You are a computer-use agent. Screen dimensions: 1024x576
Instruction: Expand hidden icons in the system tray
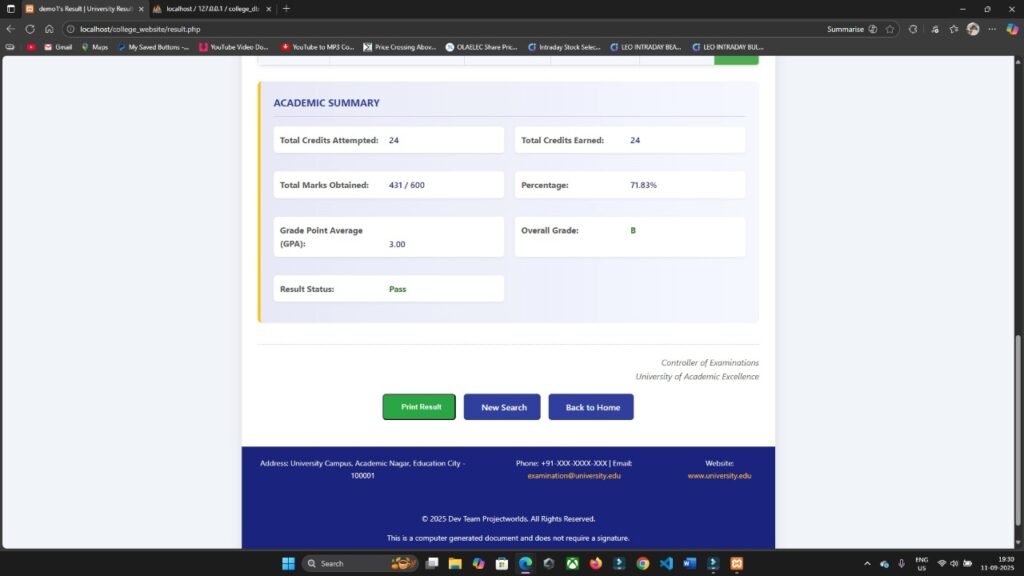pyautogui.click(x=866, y=561)
